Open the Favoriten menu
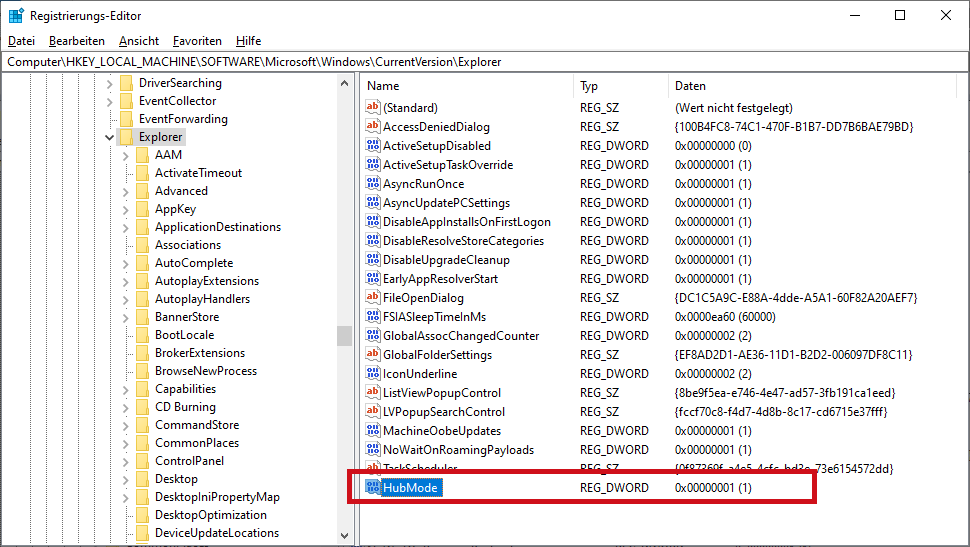Image resolution: width=970 pixels, height=547 pixels. pos(197,41)
